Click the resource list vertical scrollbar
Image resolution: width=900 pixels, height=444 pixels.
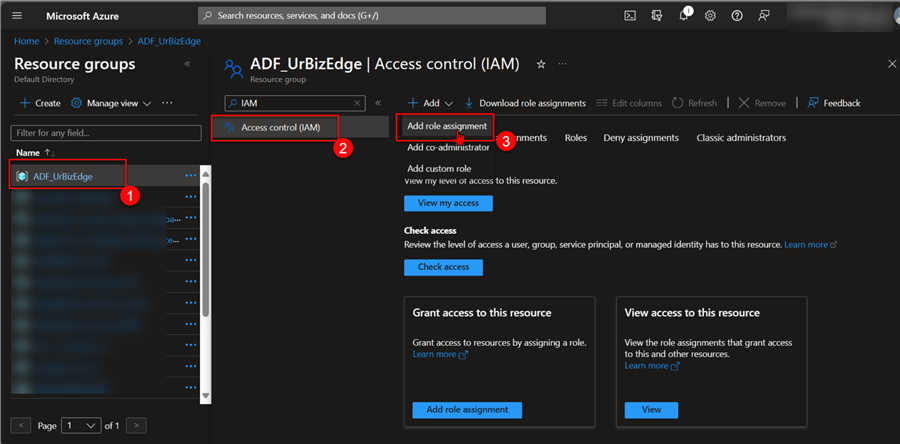click(x=206, y=250)
